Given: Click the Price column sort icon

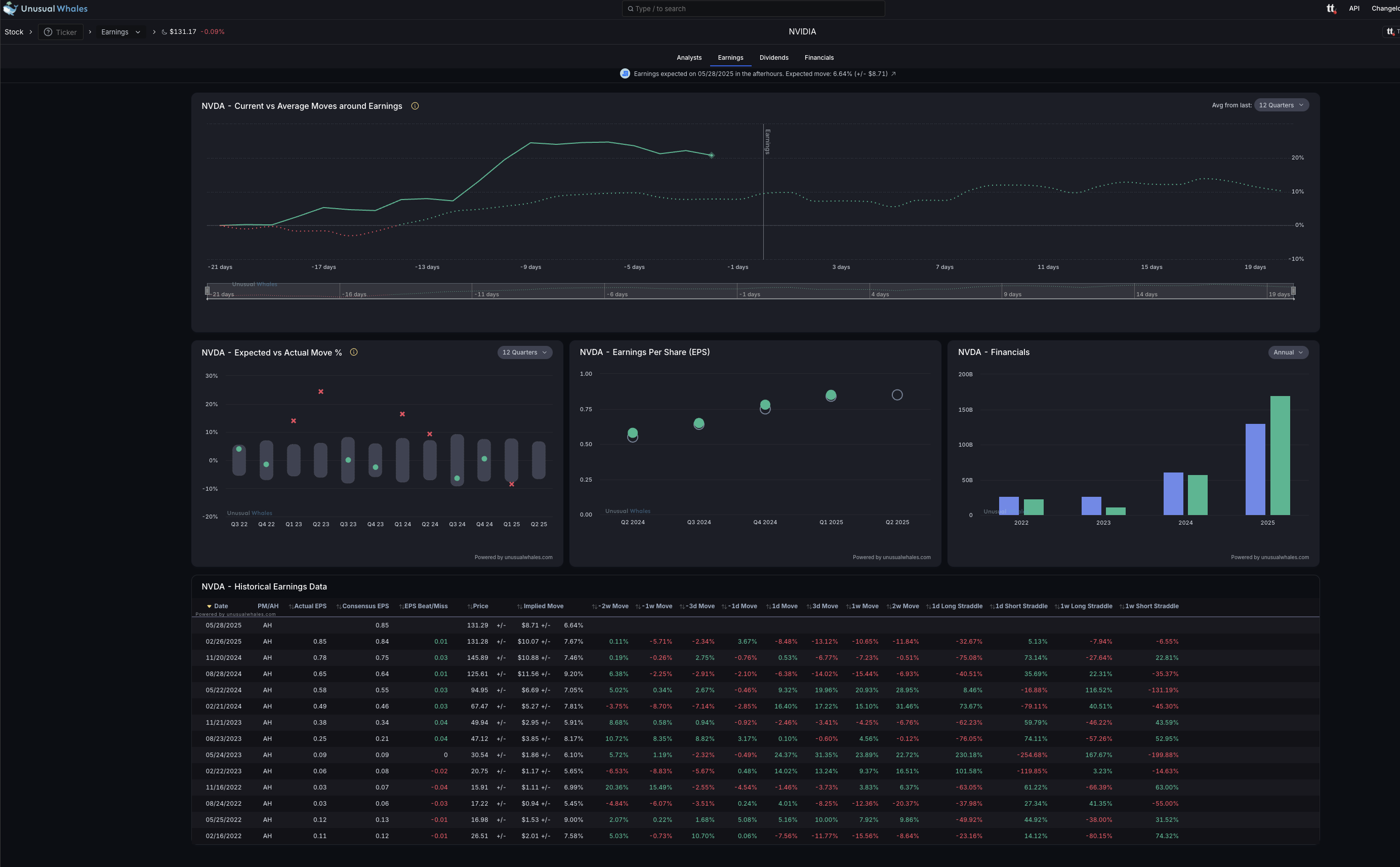Looking at the screenshot, I should tap(470, 606).
